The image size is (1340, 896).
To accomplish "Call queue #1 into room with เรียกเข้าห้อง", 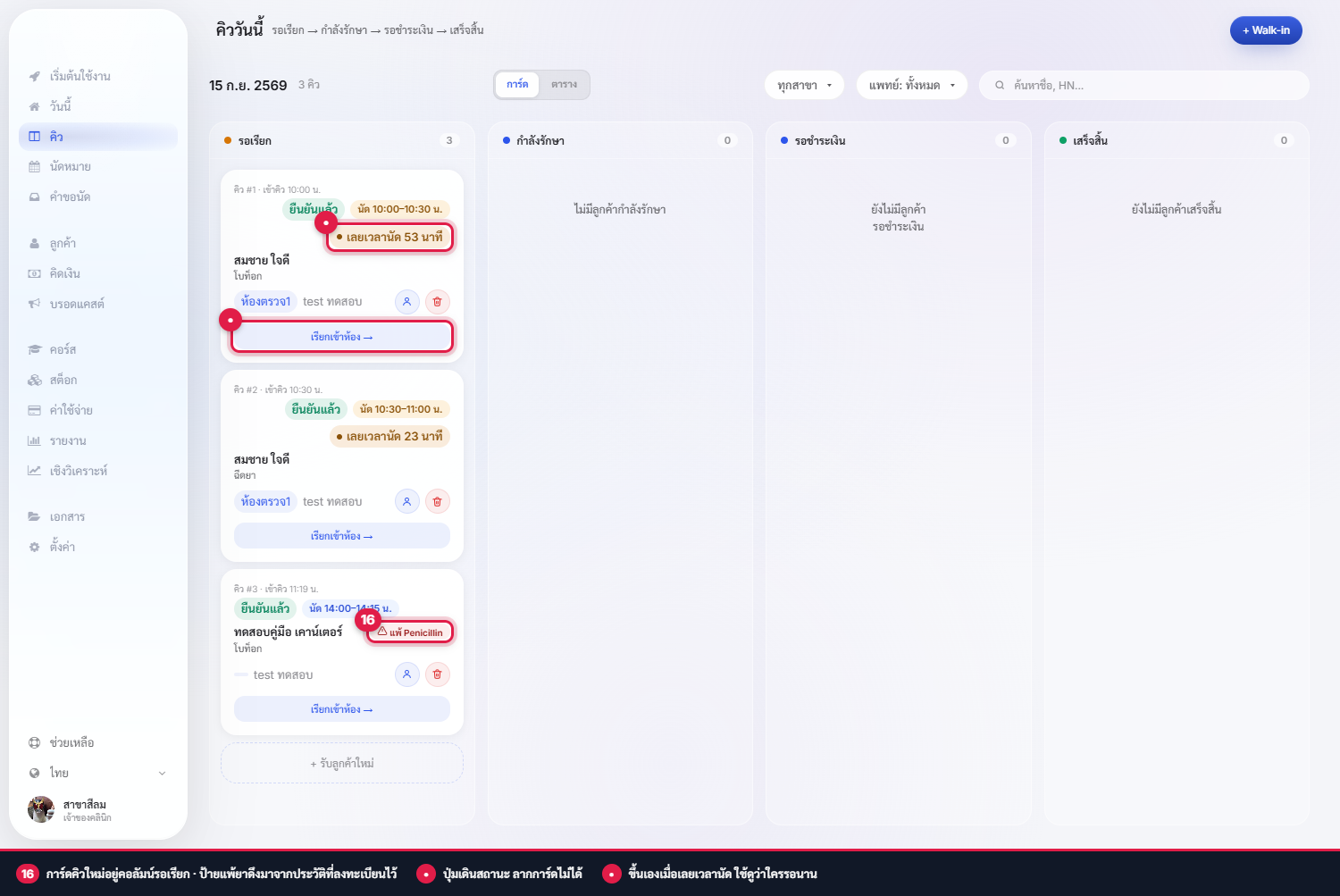I will tap(342, 337).
